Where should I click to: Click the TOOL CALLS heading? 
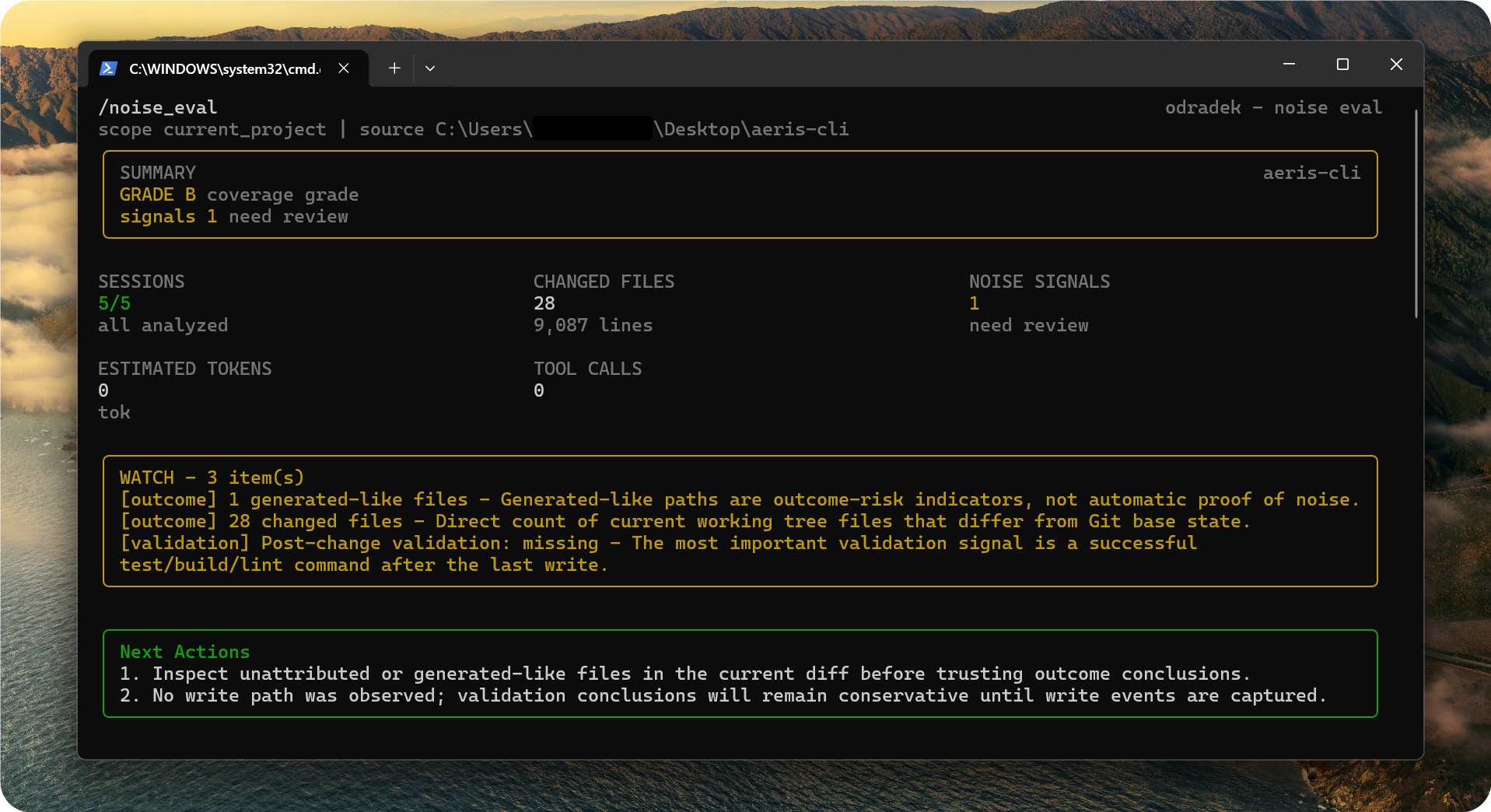tap(588, 369)
